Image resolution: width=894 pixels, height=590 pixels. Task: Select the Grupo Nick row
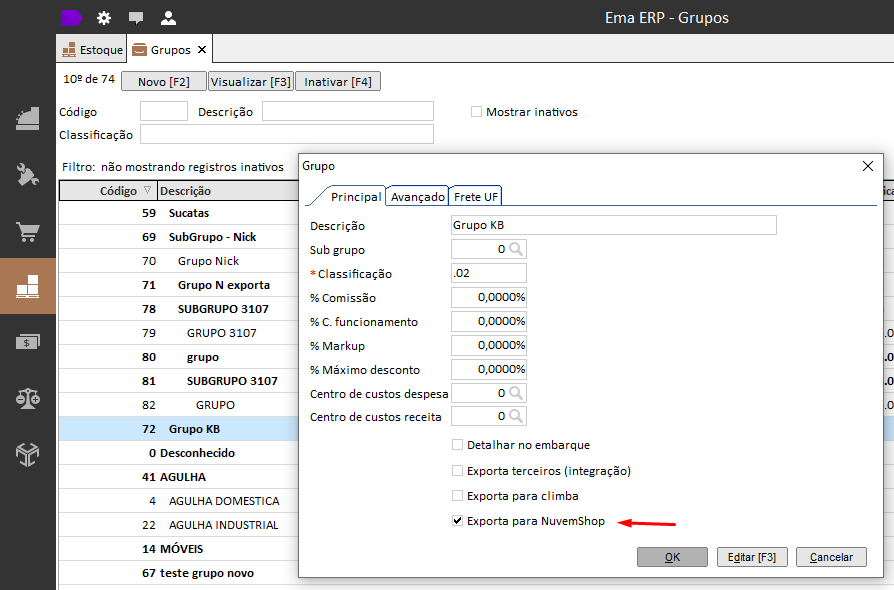coord(179,261)
